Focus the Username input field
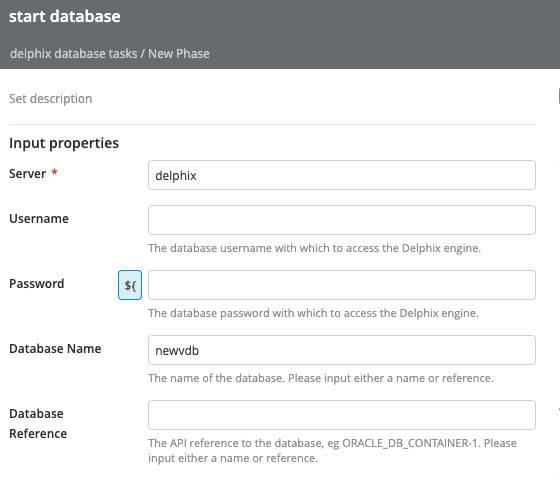This screenshot has width=560, height=480. (x=342, y=220)
